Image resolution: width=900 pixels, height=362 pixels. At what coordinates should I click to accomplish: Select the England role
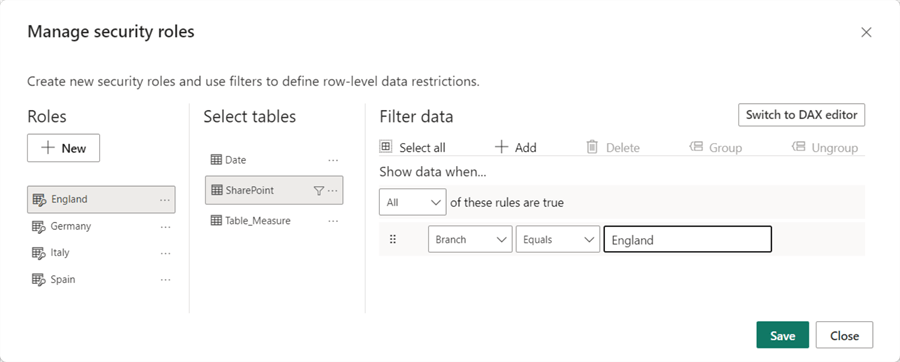pos(101,200)
